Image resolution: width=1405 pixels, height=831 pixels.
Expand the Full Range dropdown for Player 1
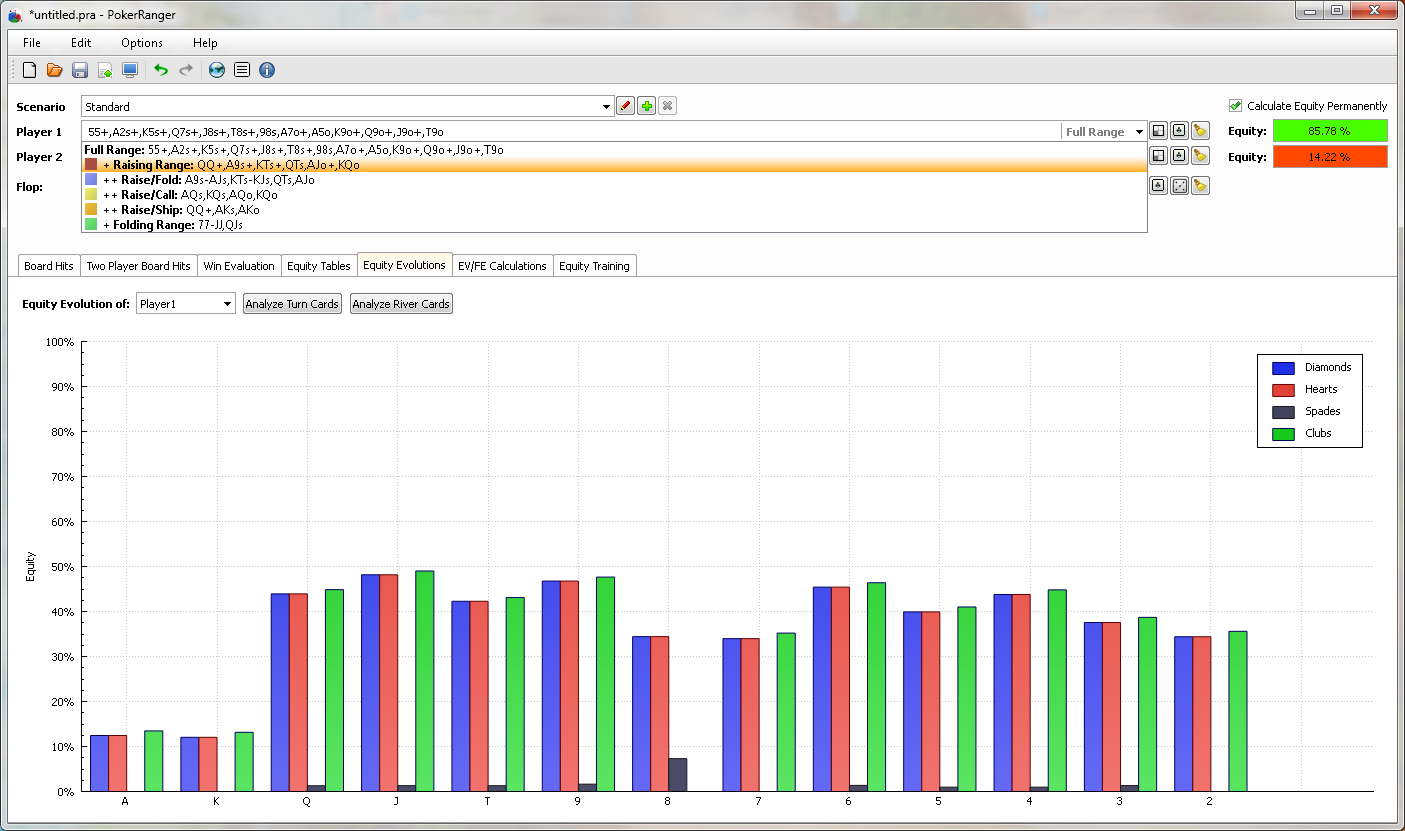point(1104,132)
